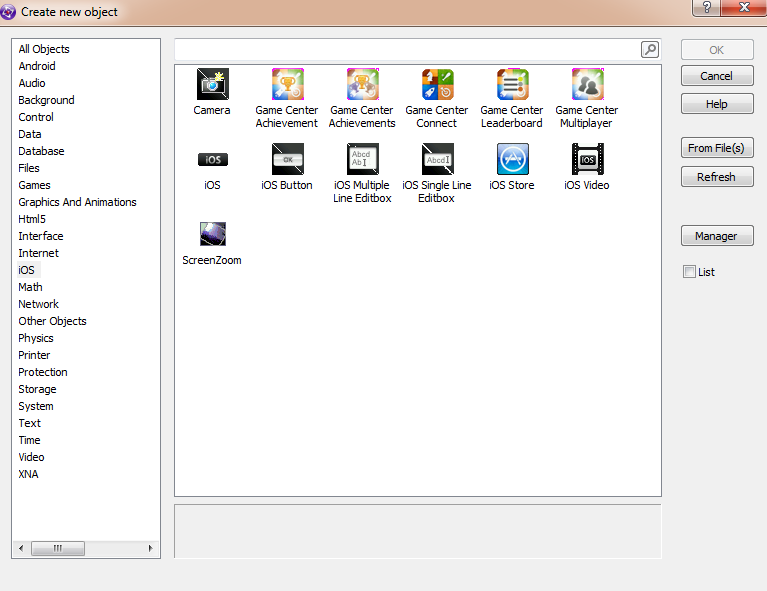Select the iOS Multiple Line Editbox object
The width and height of the screenshot is (767, 591).
point(362,173)
